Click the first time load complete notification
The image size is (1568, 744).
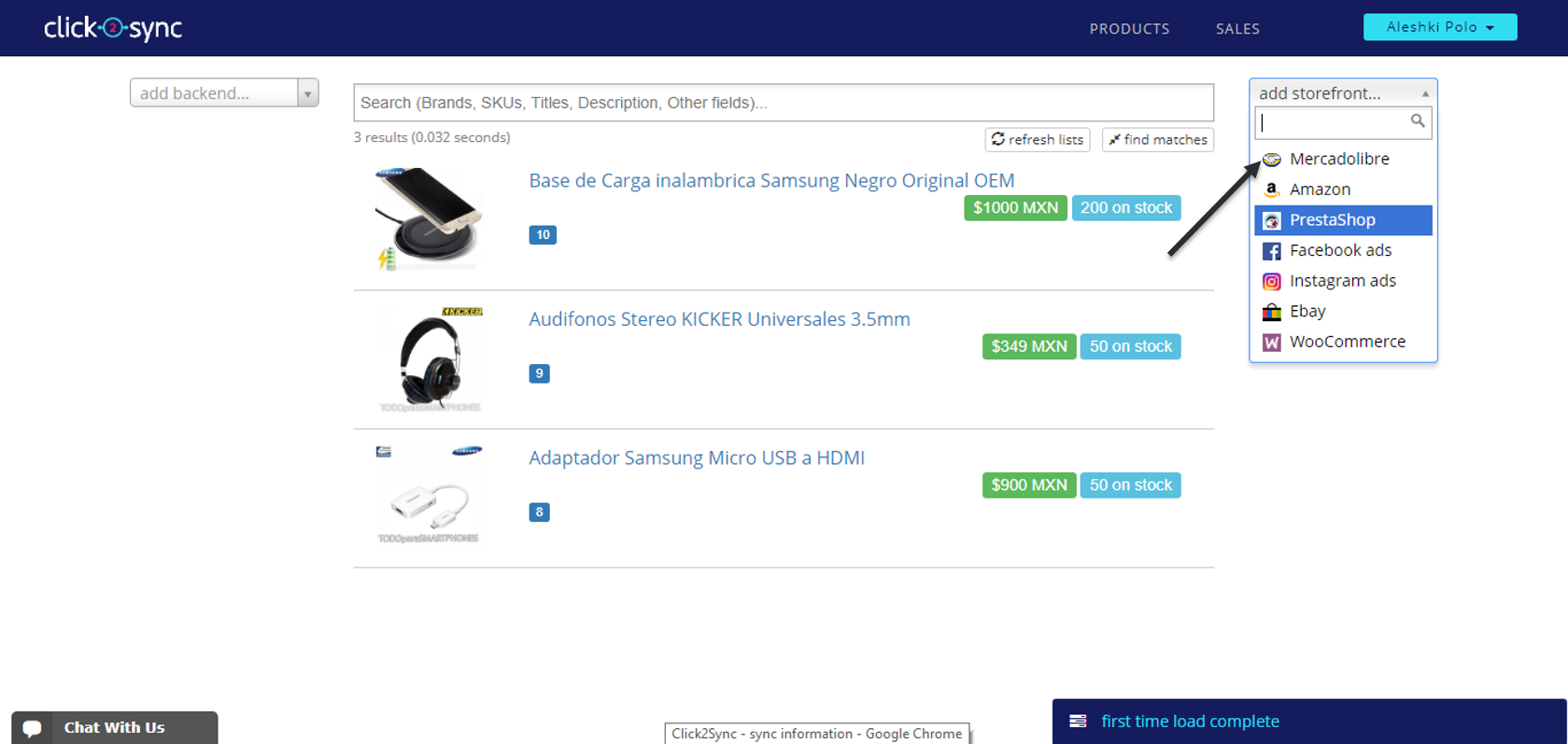1309,722
